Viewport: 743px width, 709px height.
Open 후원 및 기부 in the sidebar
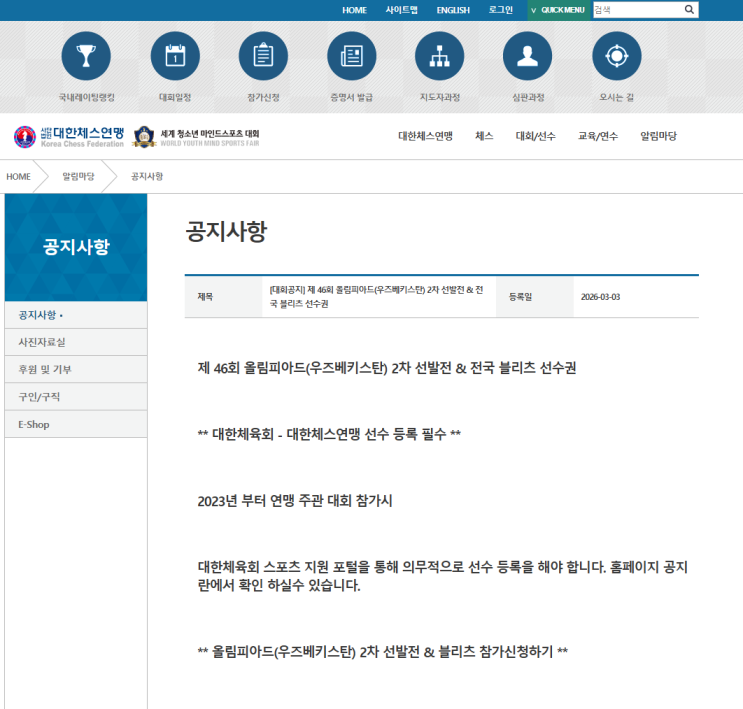click(76, 369)
